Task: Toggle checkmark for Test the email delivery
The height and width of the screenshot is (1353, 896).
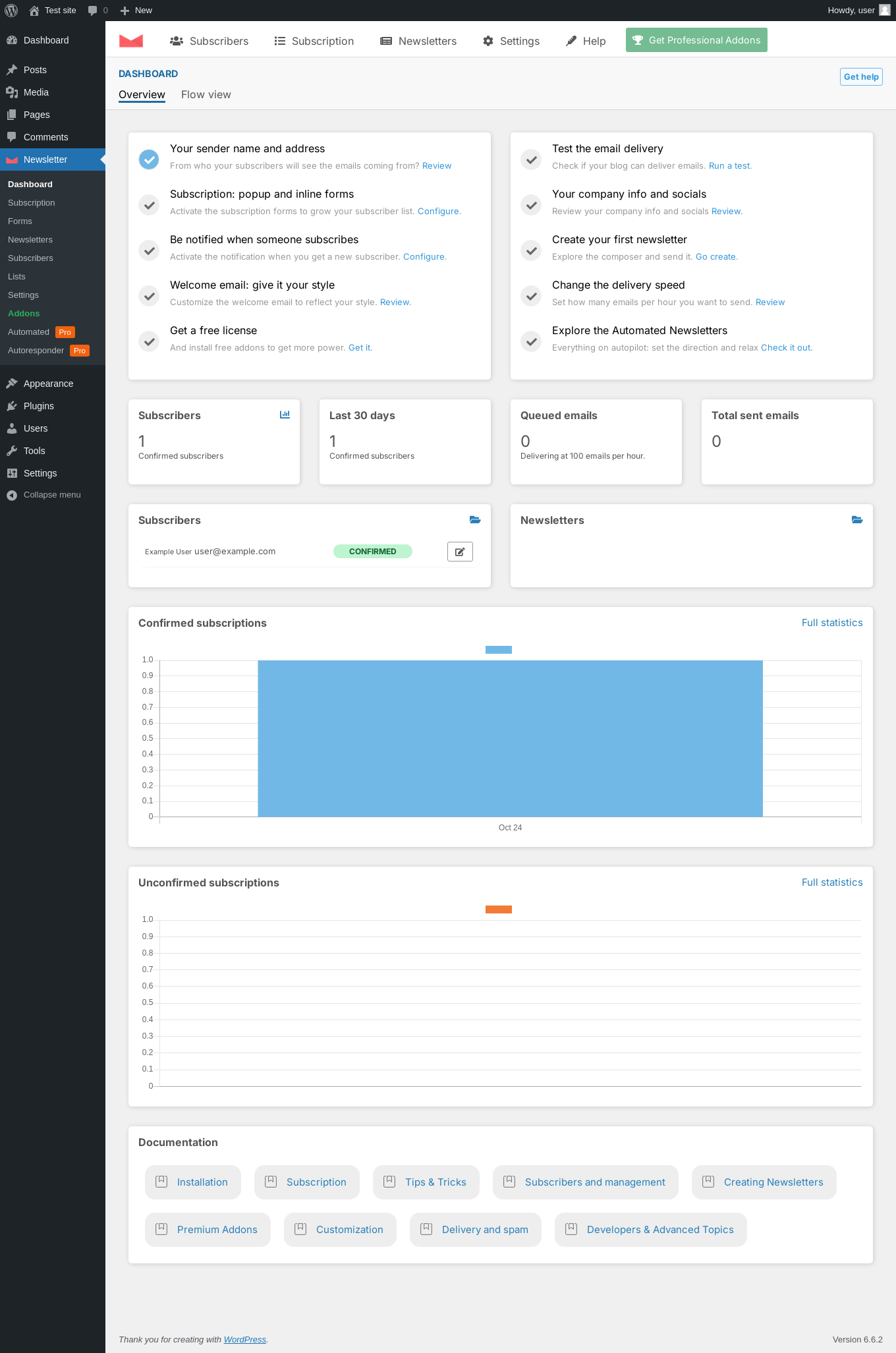Action: pyautogui.click(x=531, y=159)
